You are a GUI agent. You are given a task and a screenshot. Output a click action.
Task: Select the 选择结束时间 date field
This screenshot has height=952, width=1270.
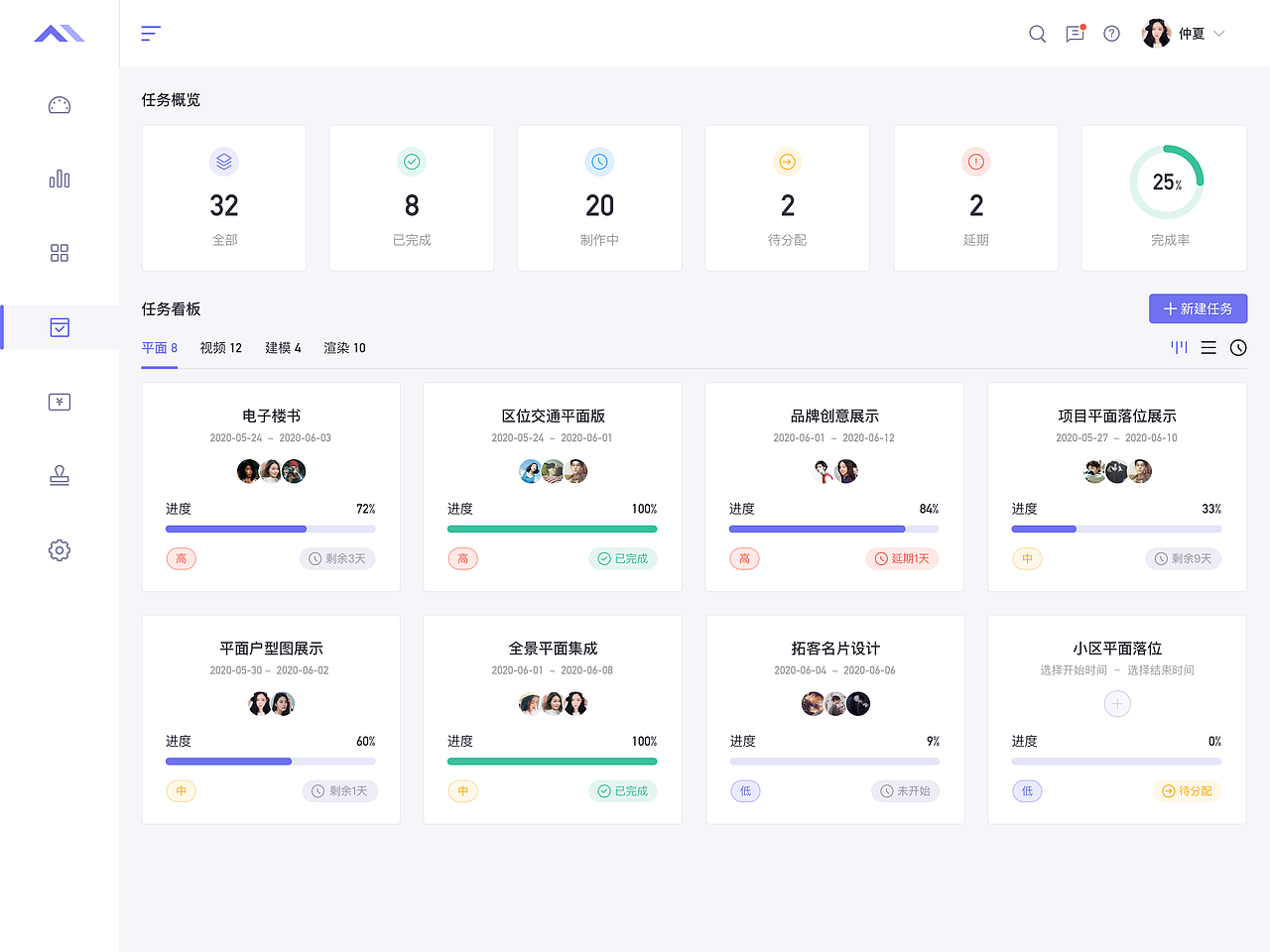[1161, 670]
